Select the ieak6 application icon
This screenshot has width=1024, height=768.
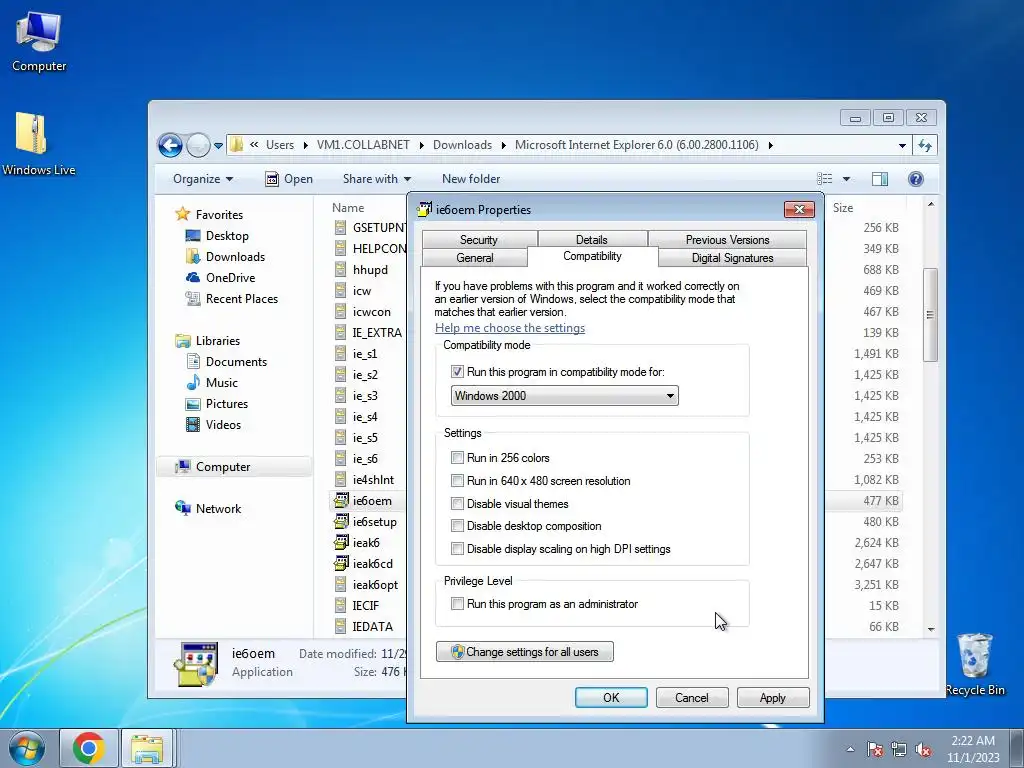click(x=341, y=543)
